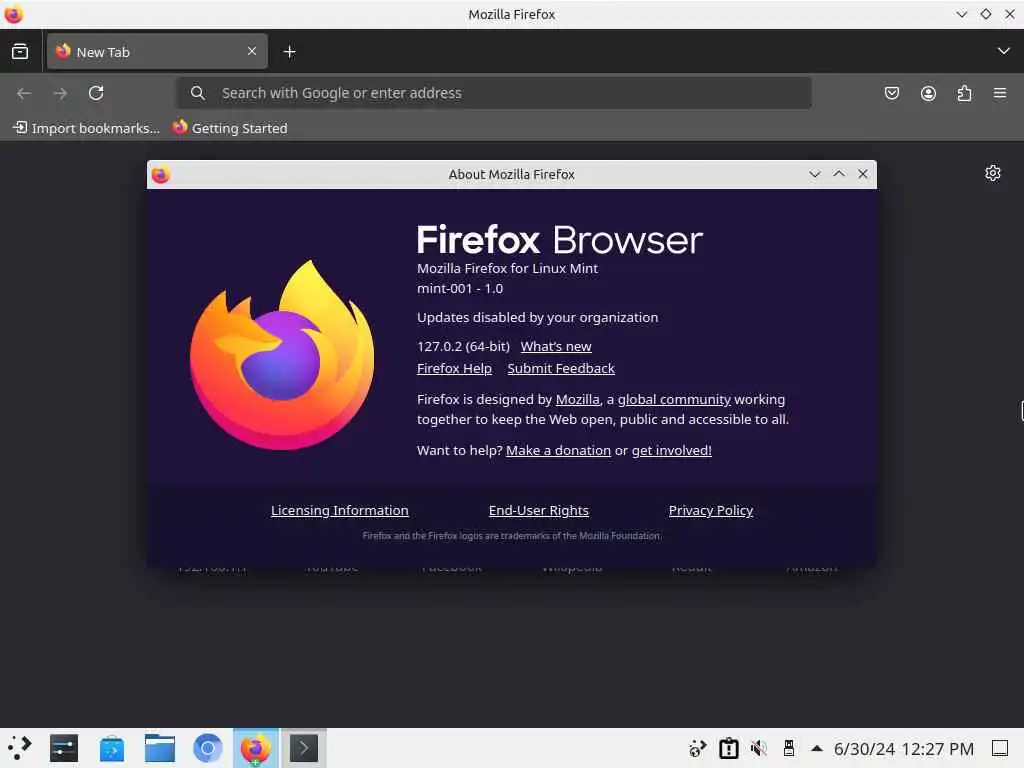Open the get involved link
The image size is (1024, 768).
coord(671,450)
